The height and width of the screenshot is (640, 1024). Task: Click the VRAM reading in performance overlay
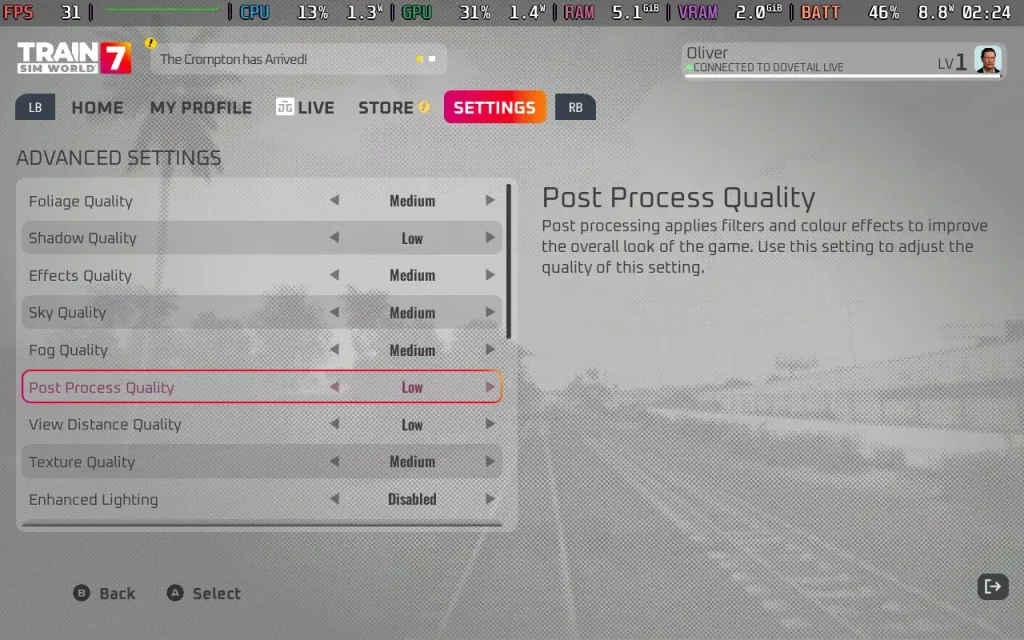coord(731,12)
